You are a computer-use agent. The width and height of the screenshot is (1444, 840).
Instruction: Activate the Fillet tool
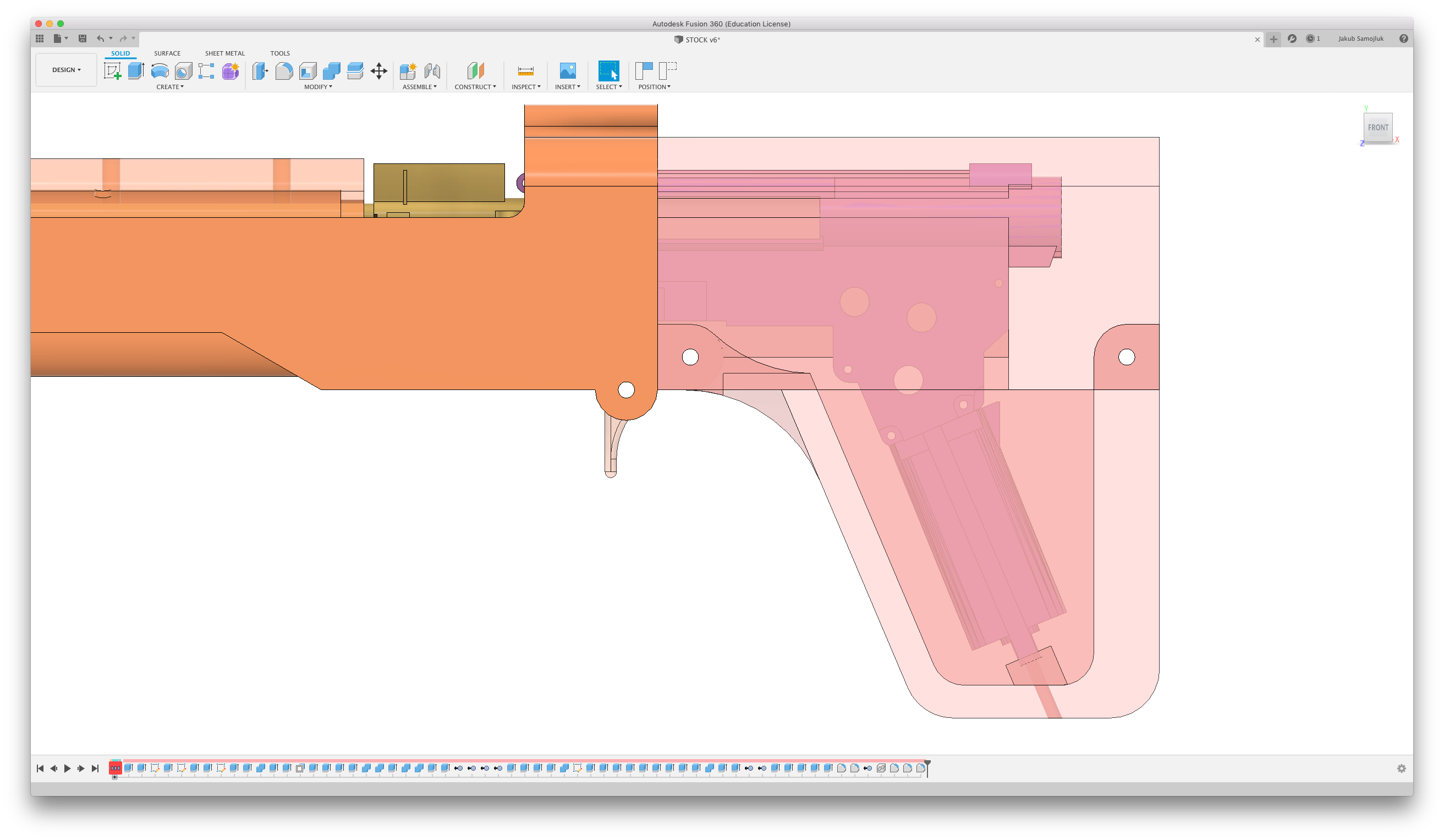click(284, 71)
